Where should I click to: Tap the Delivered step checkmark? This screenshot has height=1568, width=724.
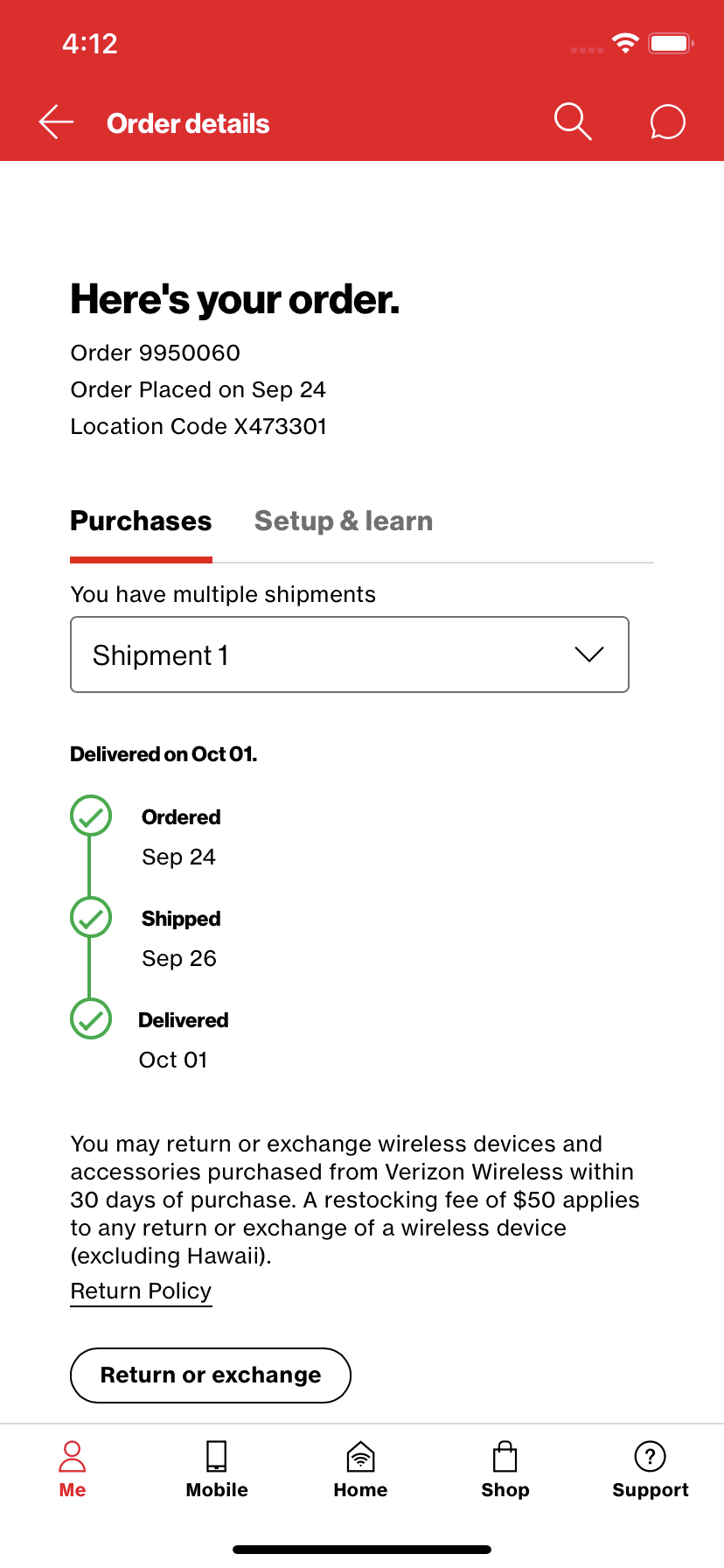91,1019
